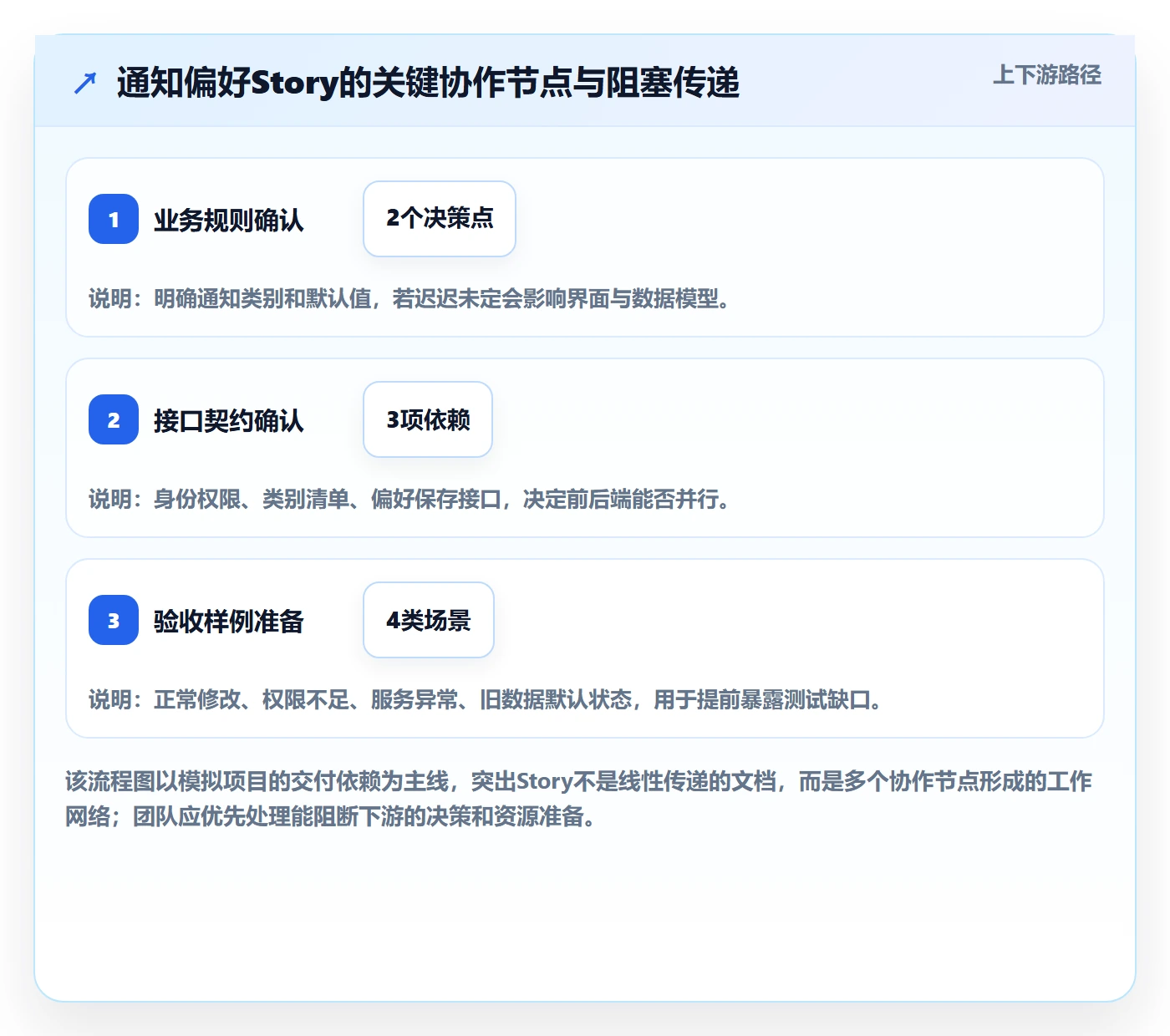The image size is (1170, 1036).
Task: Click the step 1 number badge
Action: pyautogui.click(x=114, y=219)
